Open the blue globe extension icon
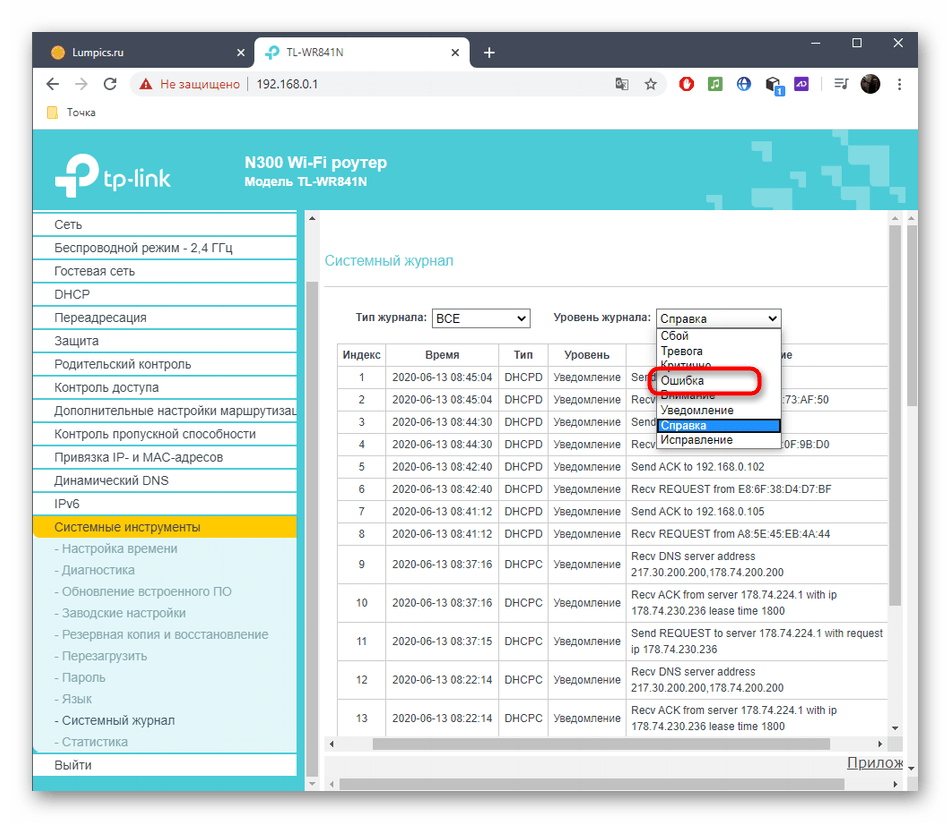 [x=744, y=84]
